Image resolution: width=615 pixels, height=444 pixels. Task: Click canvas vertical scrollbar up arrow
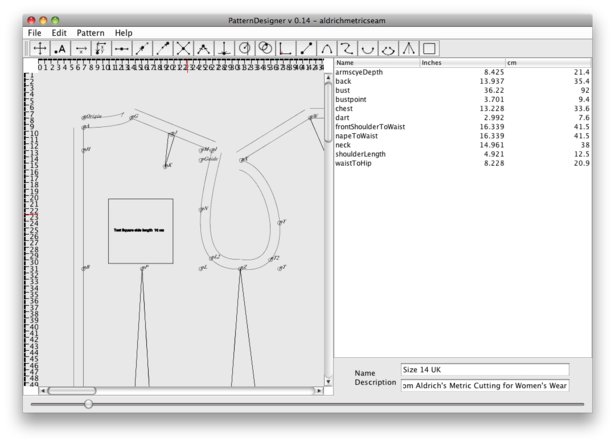click(328, 78)
